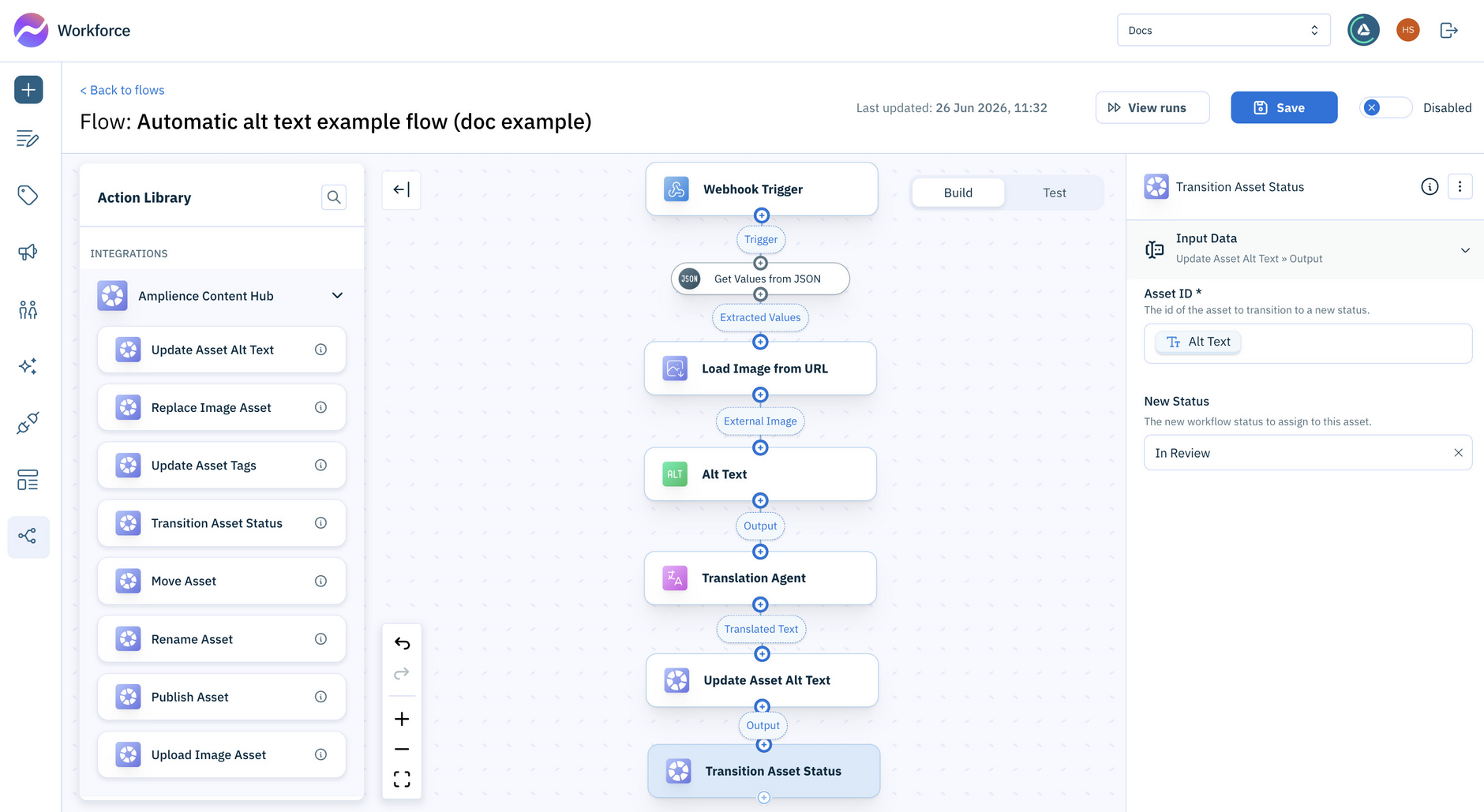
Task: Click the Trigger connection label
Action: point(761,239)
